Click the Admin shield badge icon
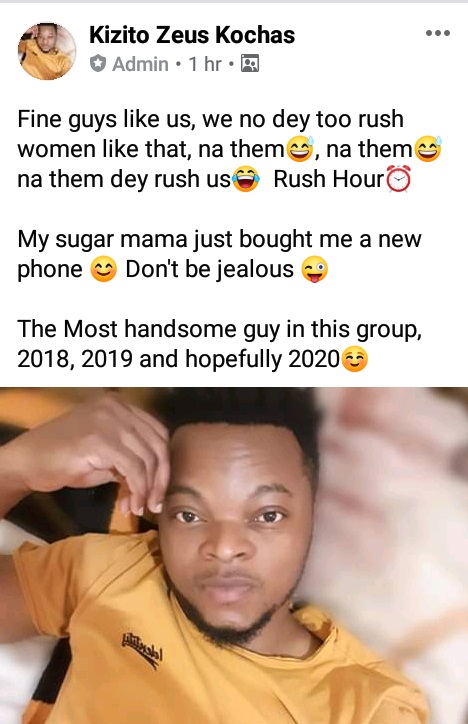This screenshot has width=468, height=724. point(97,64)
